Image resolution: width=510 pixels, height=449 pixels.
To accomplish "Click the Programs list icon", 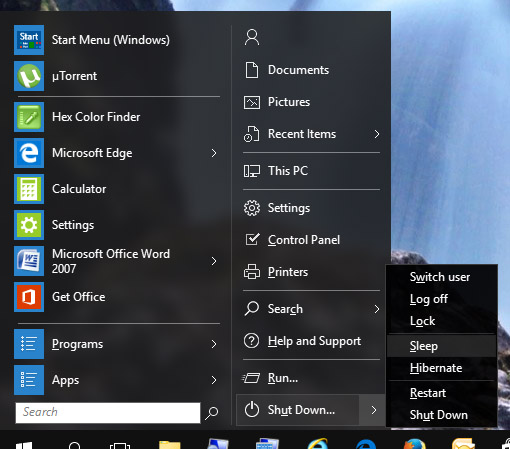I will click(x=29, y=344).
